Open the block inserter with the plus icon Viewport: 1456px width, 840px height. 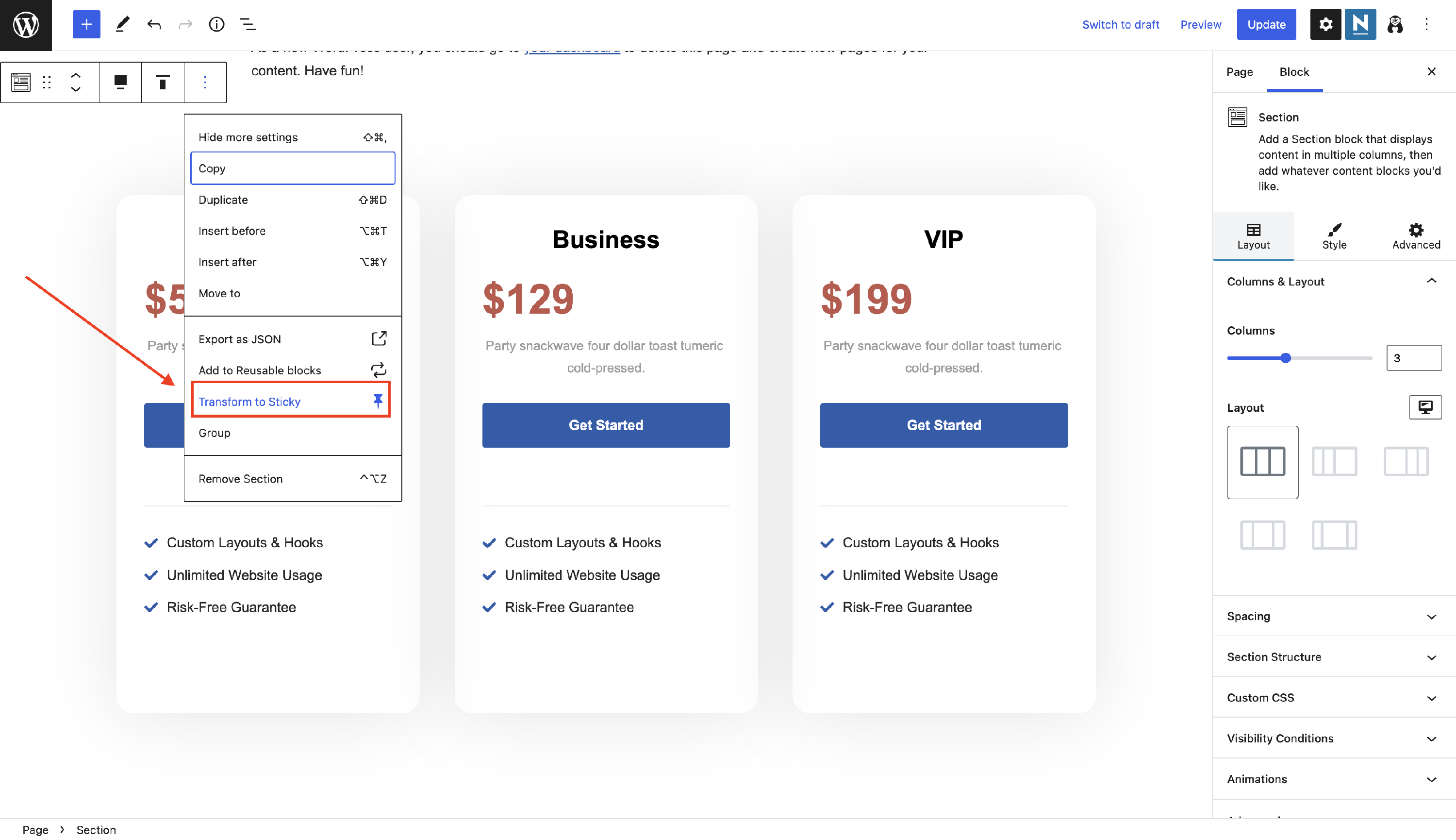click(86, 24)
